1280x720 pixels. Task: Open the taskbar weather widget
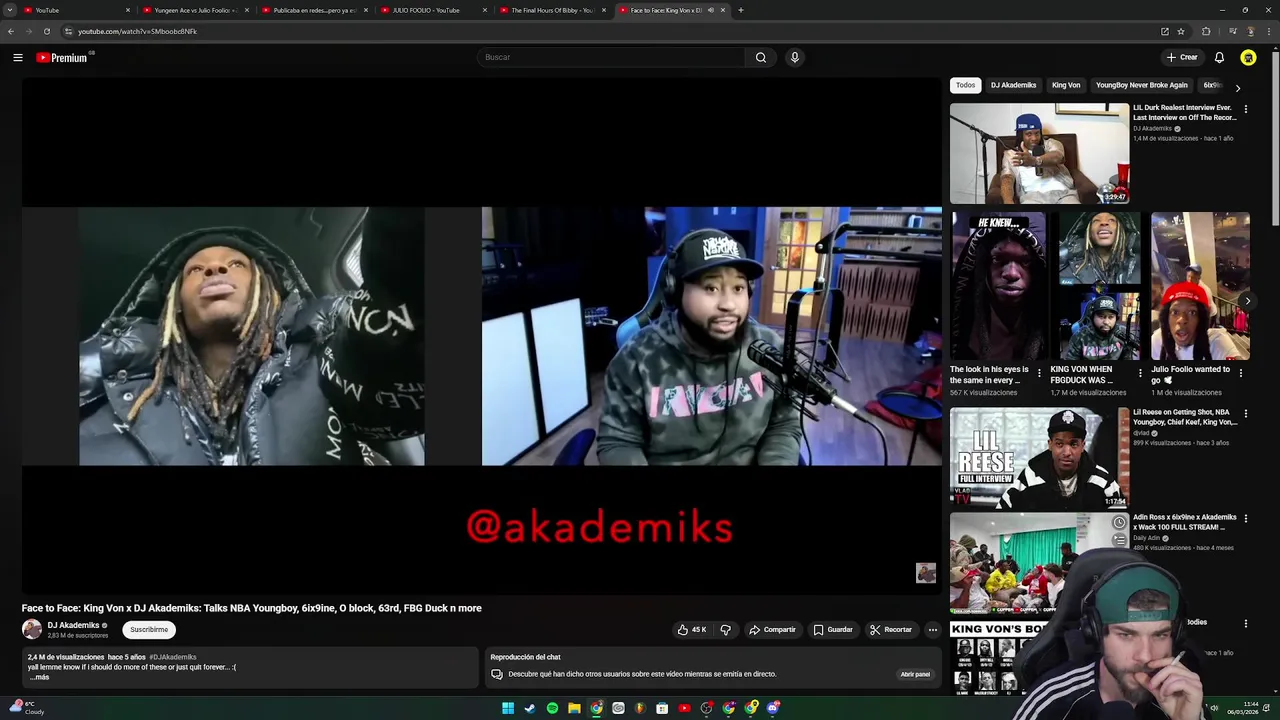tap(25, 708)
